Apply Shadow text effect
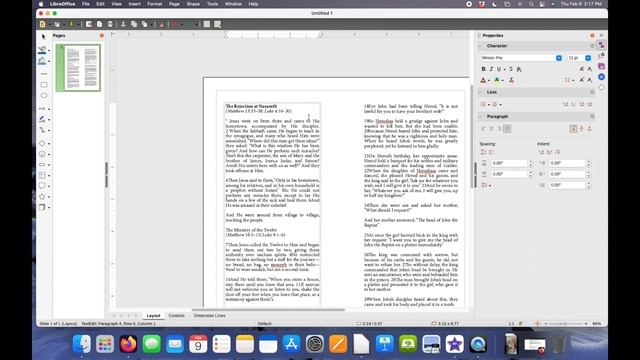The width and height of the screenshot is (640, 360). click(x=519, y=69)
